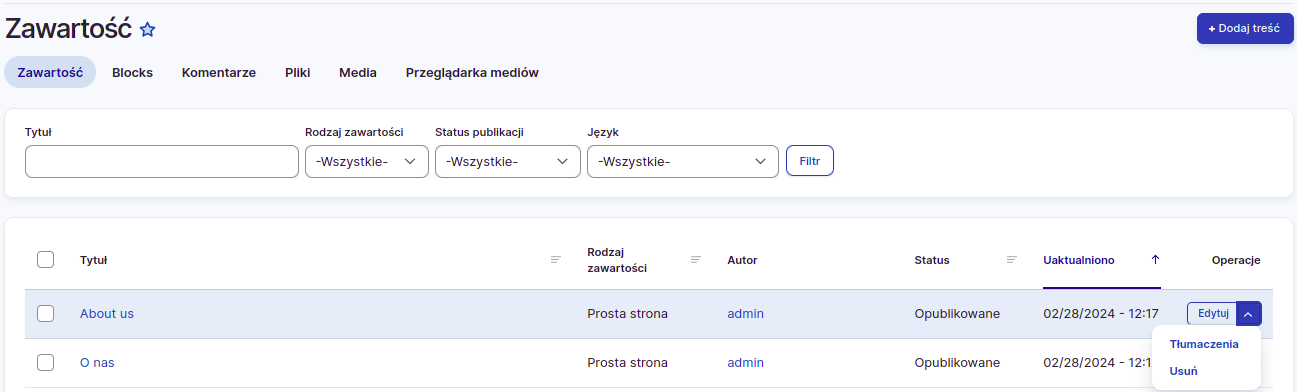Click Edytuj for the About us row
Image resolution: width=1297 pixels, height=392 pixels.
click(1212, 313)
